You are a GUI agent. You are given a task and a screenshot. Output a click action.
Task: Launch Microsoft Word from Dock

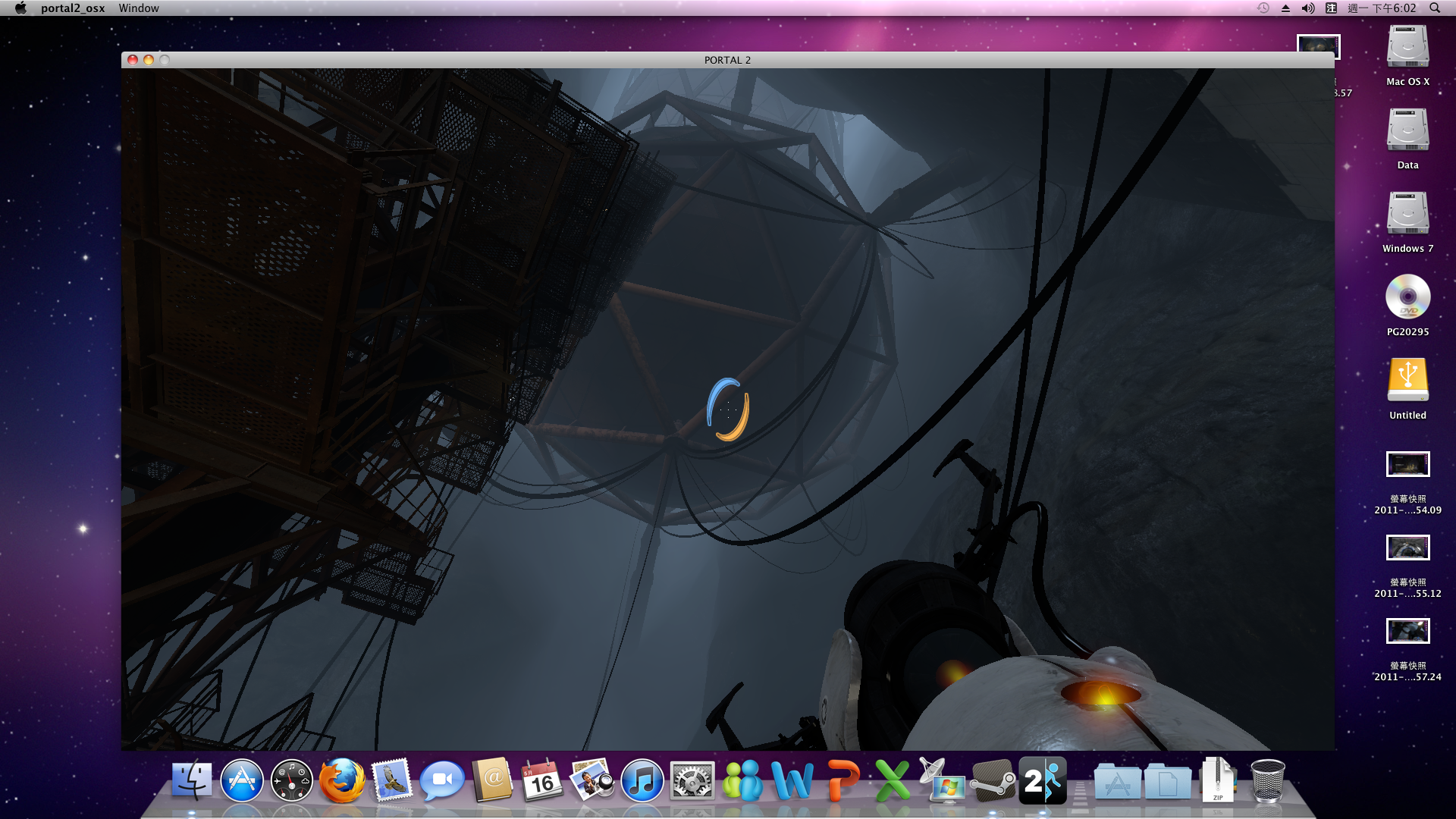point(792,781)
